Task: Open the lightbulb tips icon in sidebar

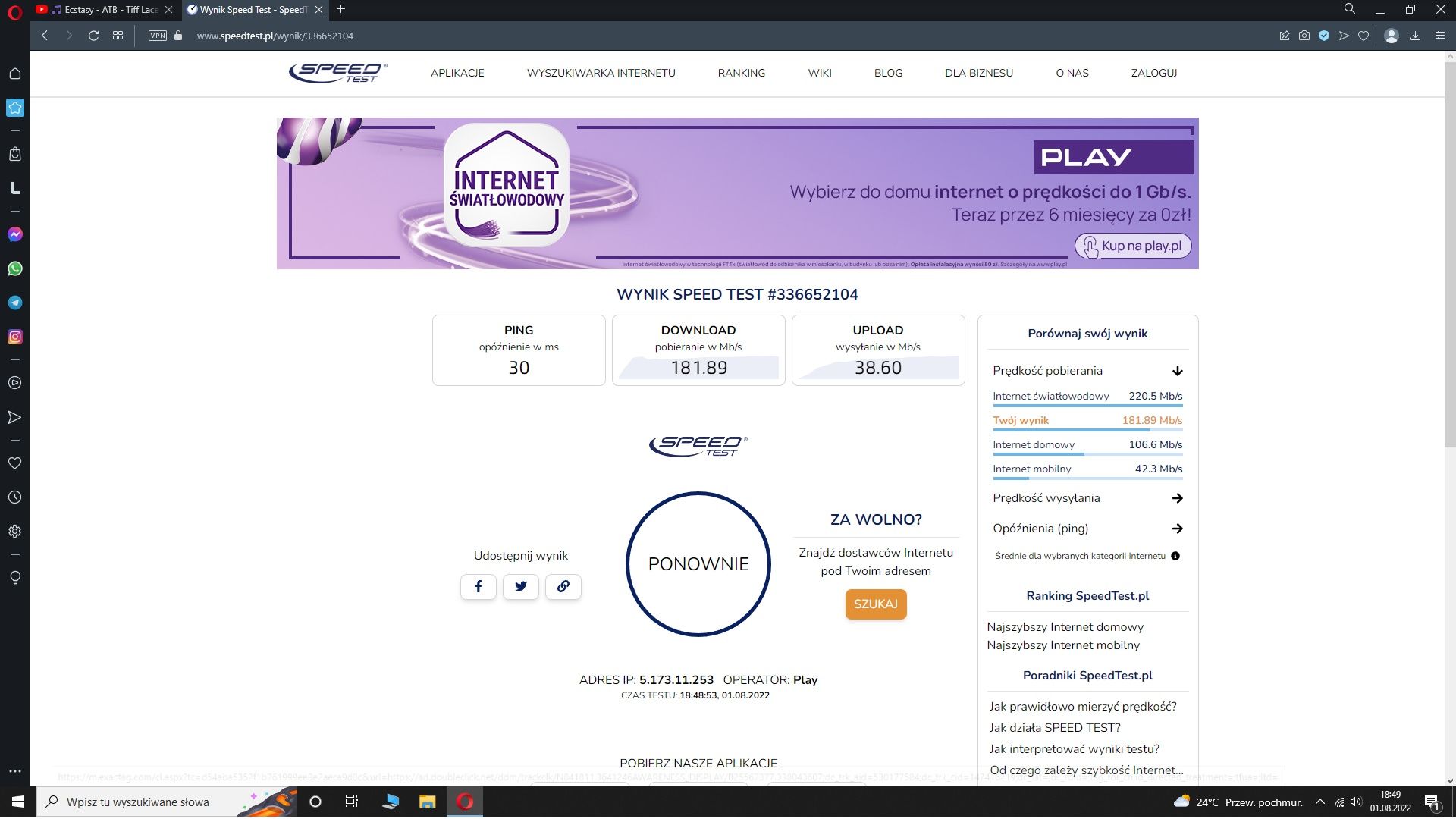Action: pyautogui.click(x=14, y=578)
